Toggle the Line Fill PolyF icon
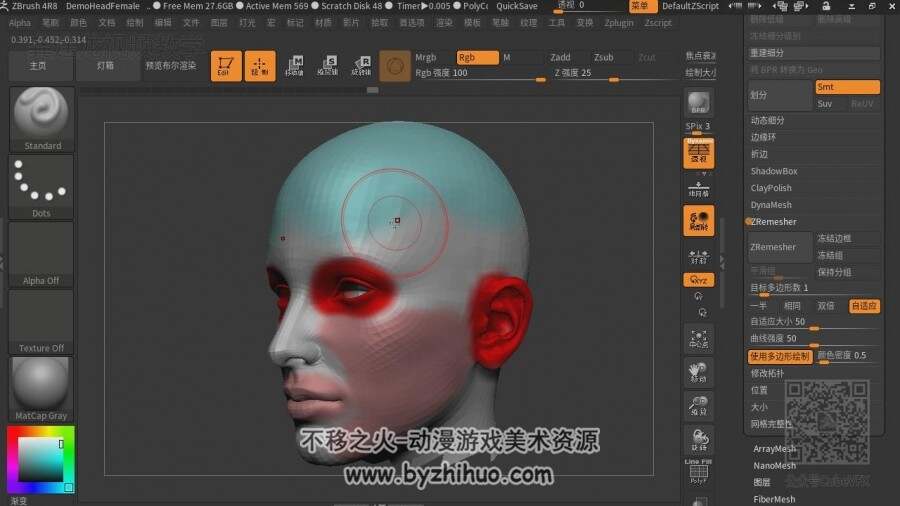This screenshot has width=900, height=506. click(x=699, y=472)
